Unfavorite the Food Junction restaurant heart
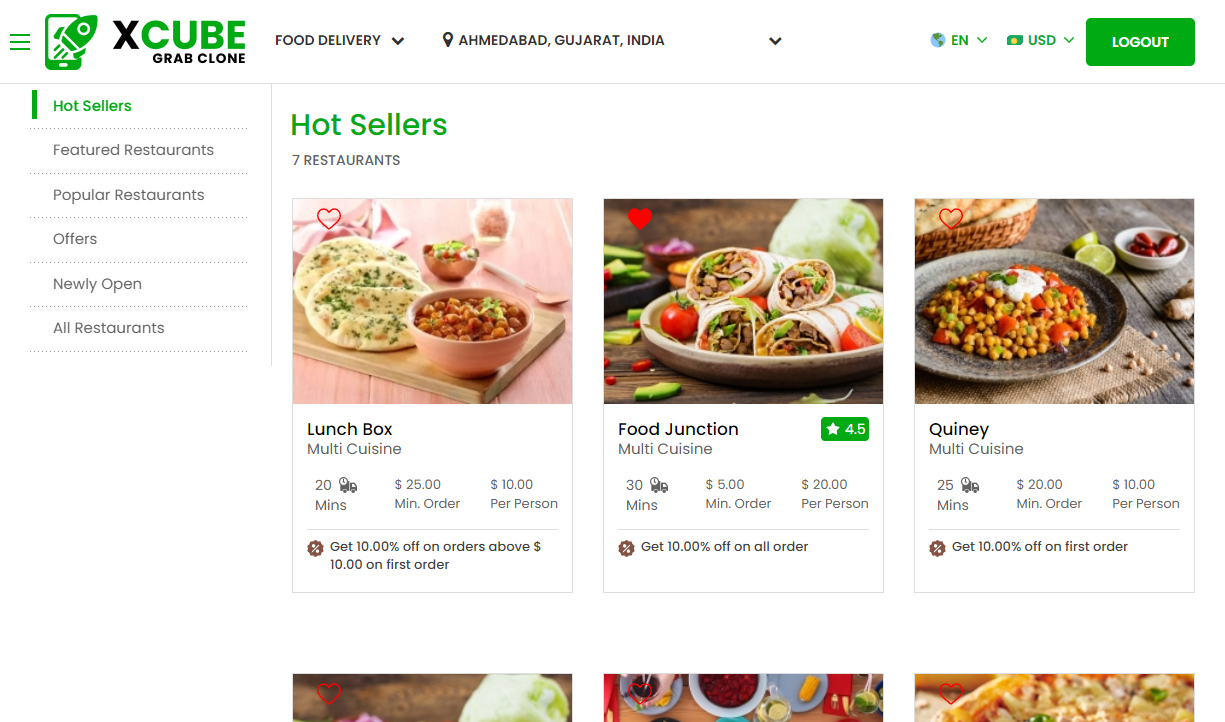Screen dimensions: 1225x722 (639, 218)
